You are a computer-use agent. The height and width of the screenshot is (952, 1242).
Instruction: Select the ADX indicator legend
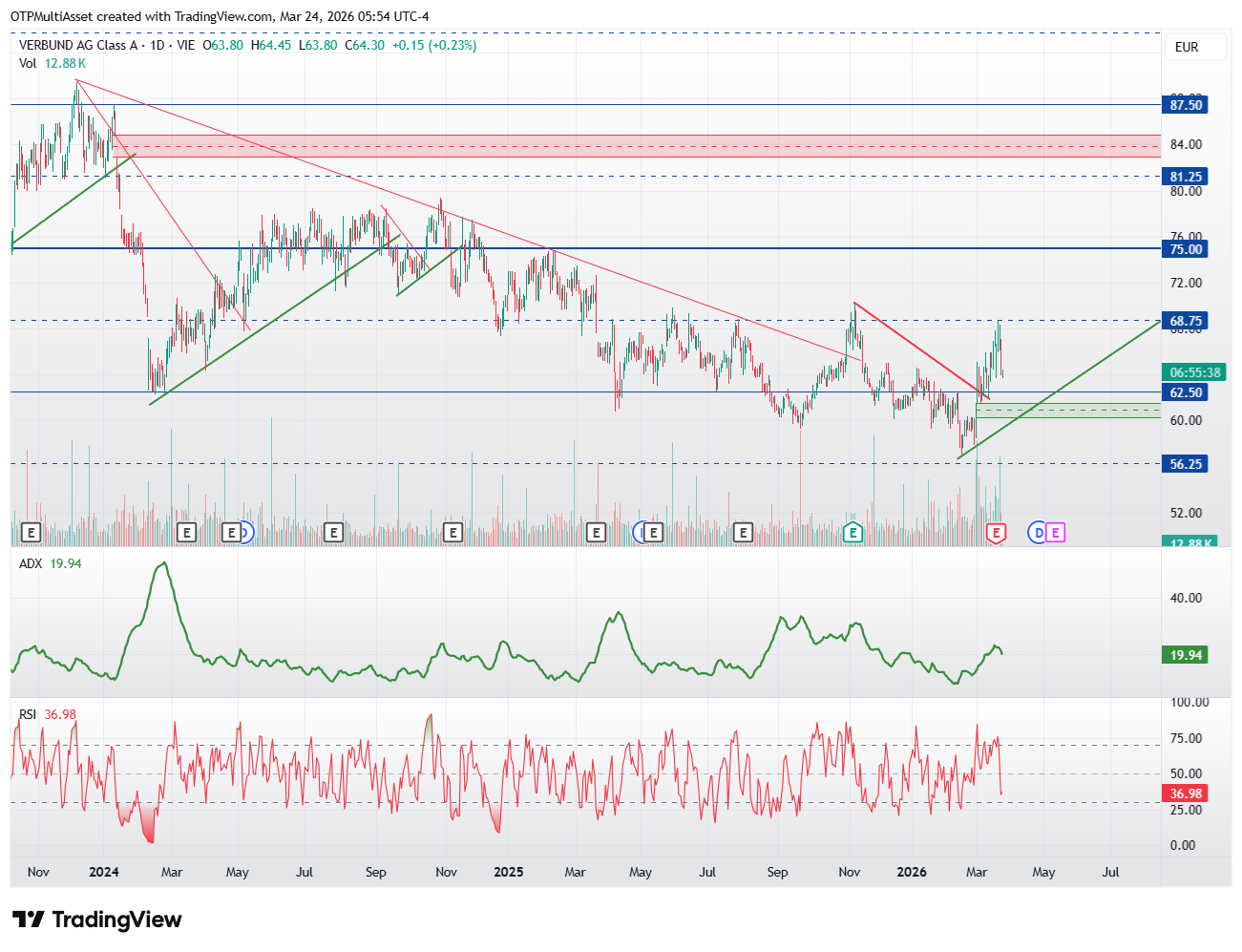(51, 563)
